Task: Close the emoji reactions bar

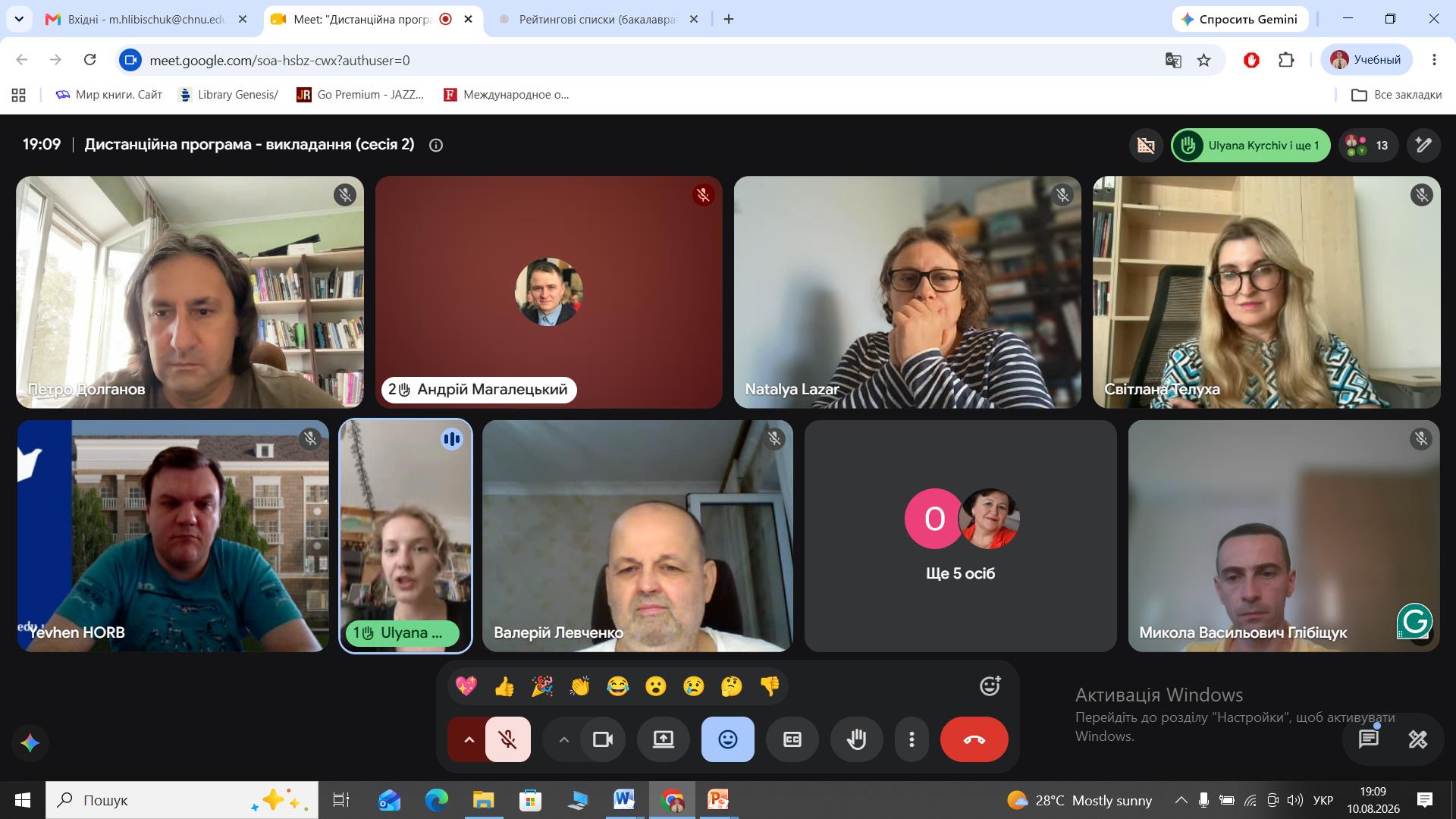Action: (728, 739)
